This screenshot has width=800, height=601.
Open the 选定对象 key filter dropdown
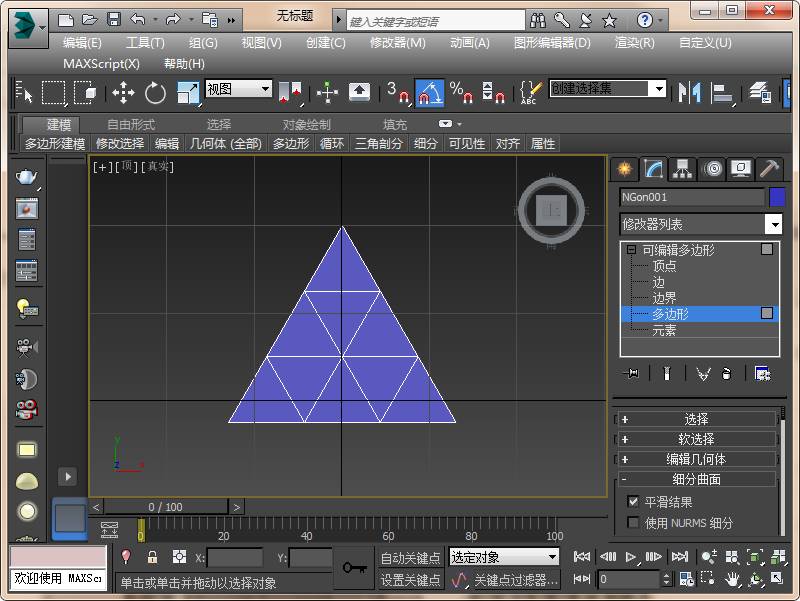504,557
